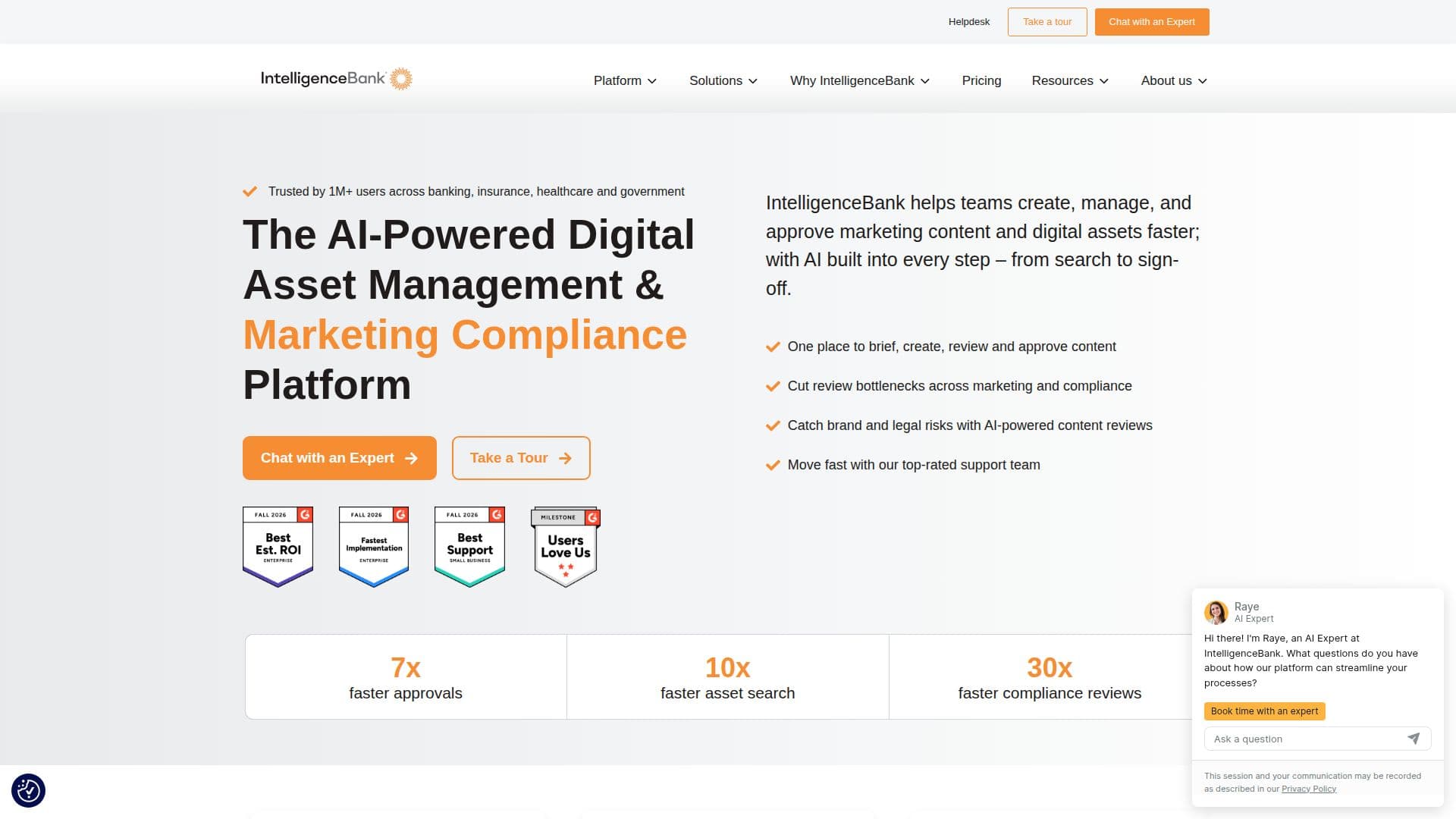1456x819 pixels.
Task: Click the 'Hi there! I'm Raye' chat message
Action: [1311, 661]
